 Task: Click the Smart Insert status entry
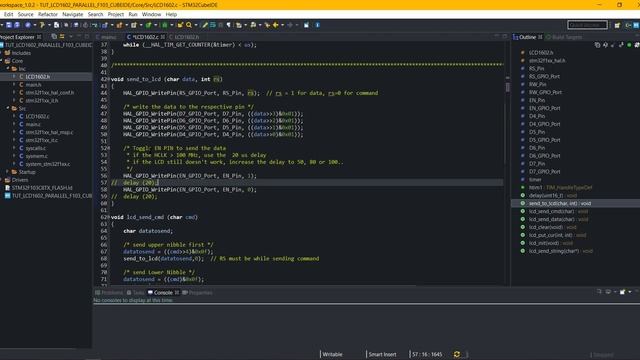tap(382, 354)
